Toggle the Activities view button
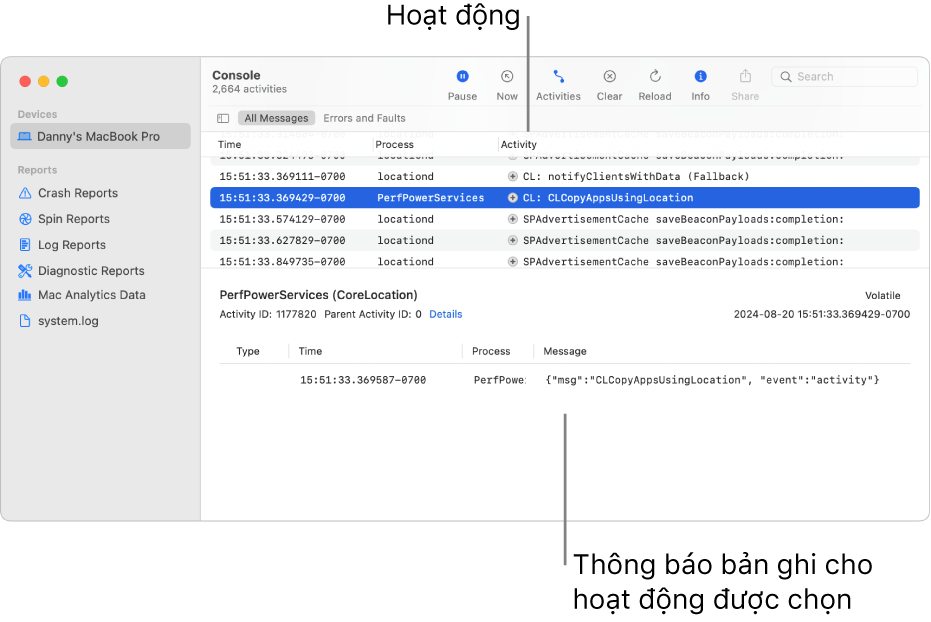 (x=558, y=77)
